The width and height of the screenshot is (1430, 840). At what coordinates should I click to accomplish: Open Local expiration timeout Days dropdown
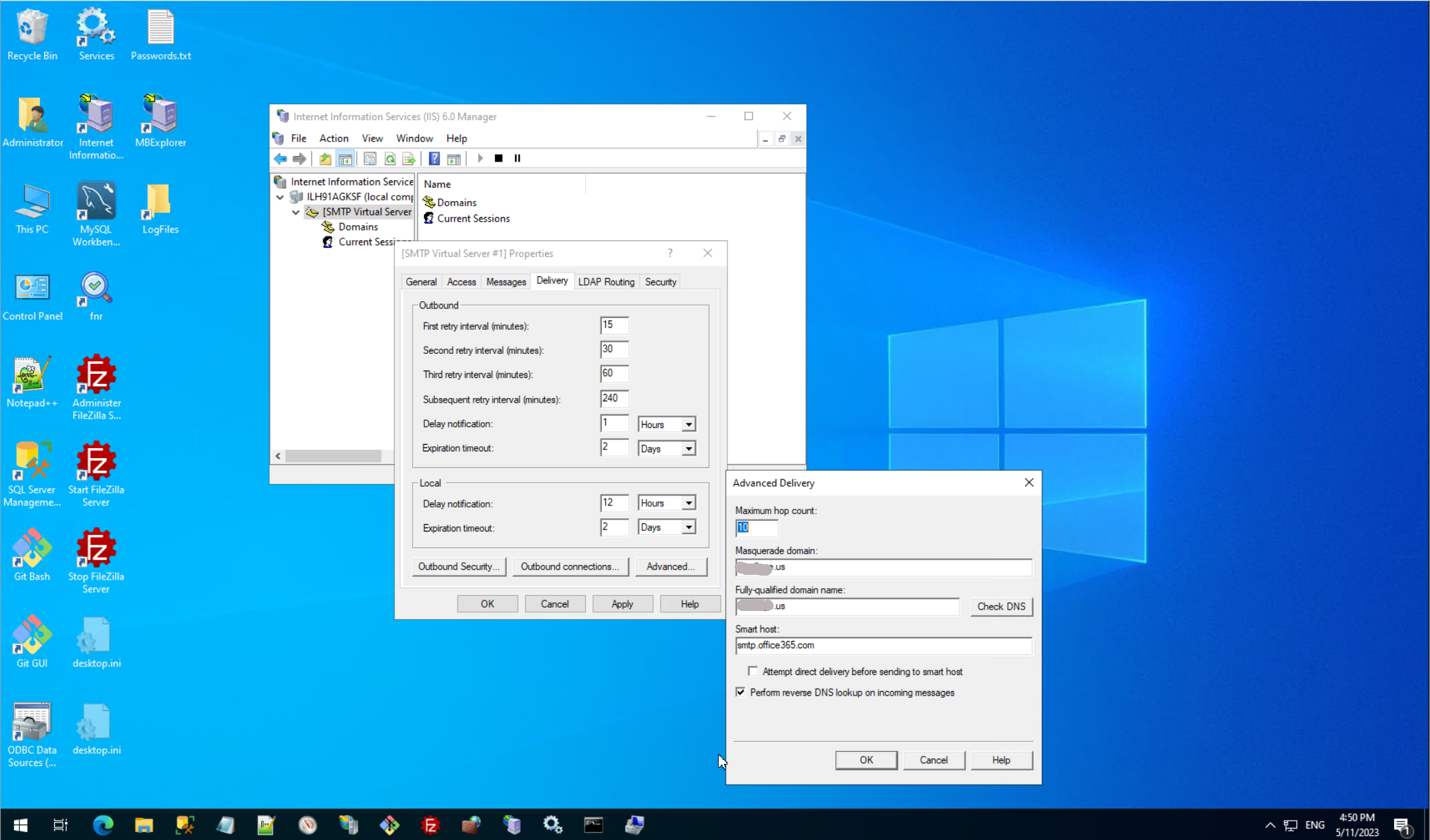[x=689, y=528]
